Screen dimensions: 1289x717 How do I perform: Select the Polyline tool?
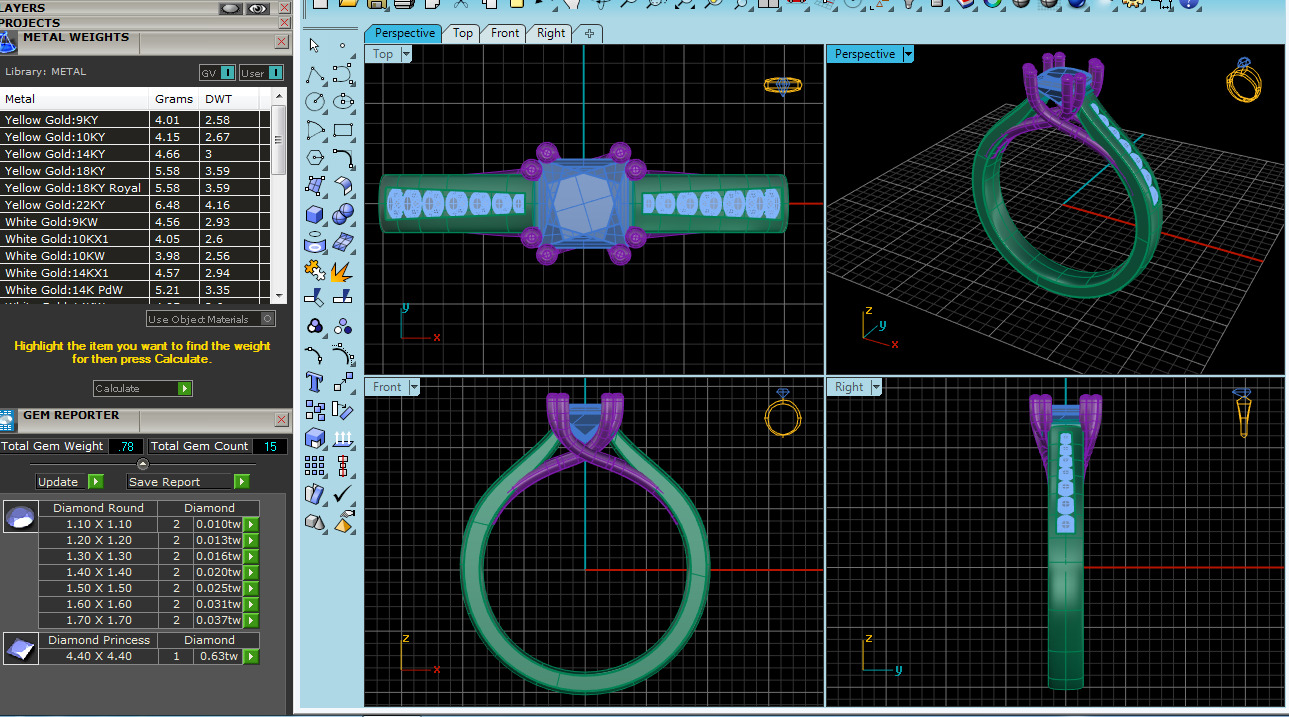coord(315,74)
